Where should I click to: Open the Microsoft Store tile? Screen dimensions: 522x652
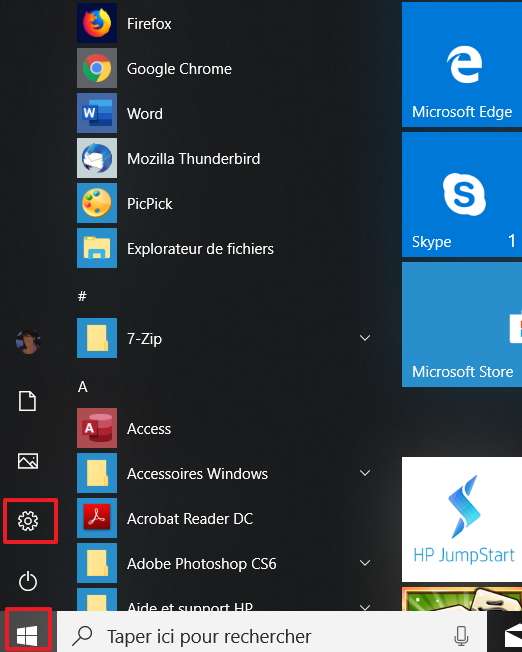tap(462, 324)
